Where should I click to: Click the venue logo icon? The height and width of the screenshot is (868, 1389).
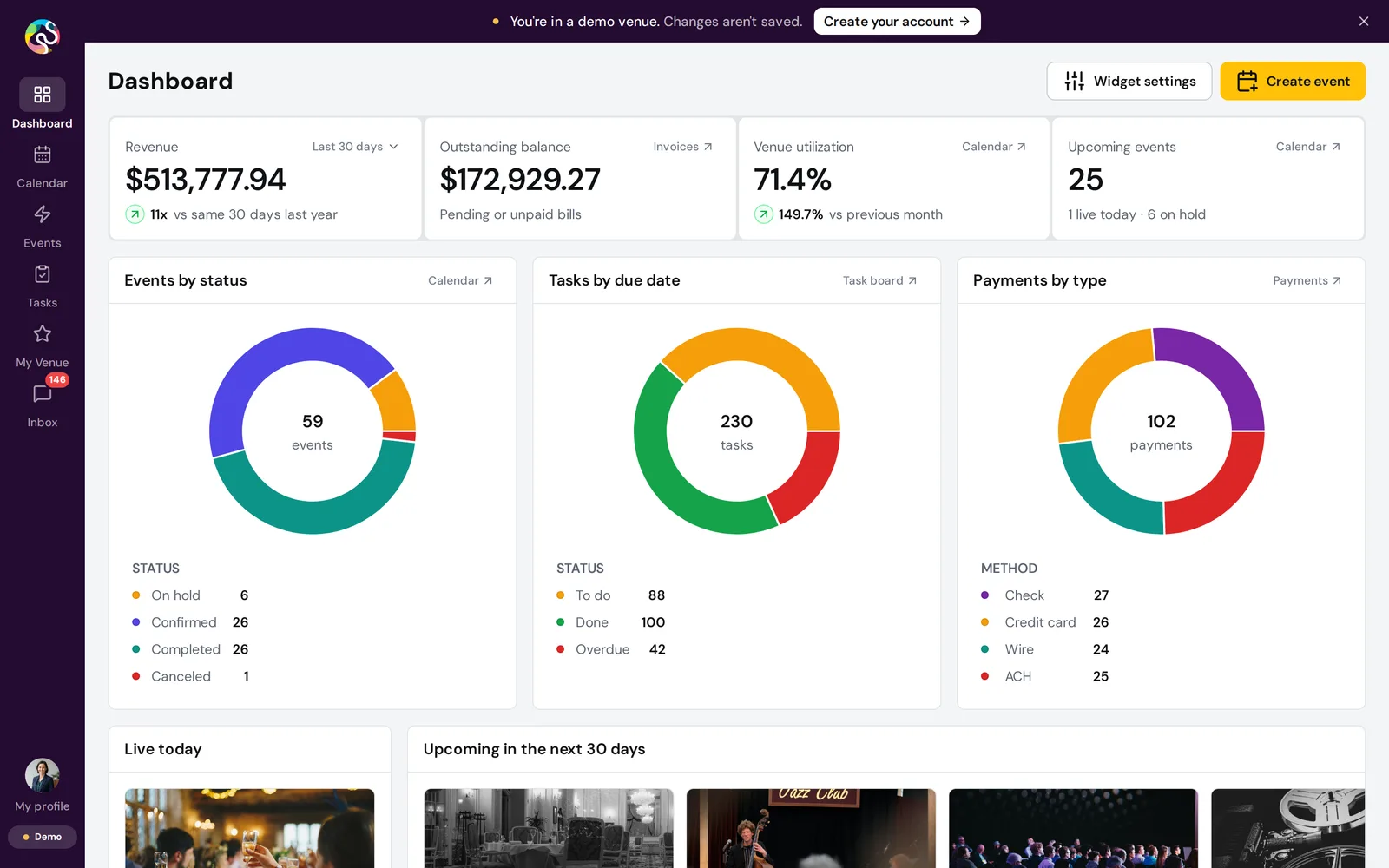(42, 36)
